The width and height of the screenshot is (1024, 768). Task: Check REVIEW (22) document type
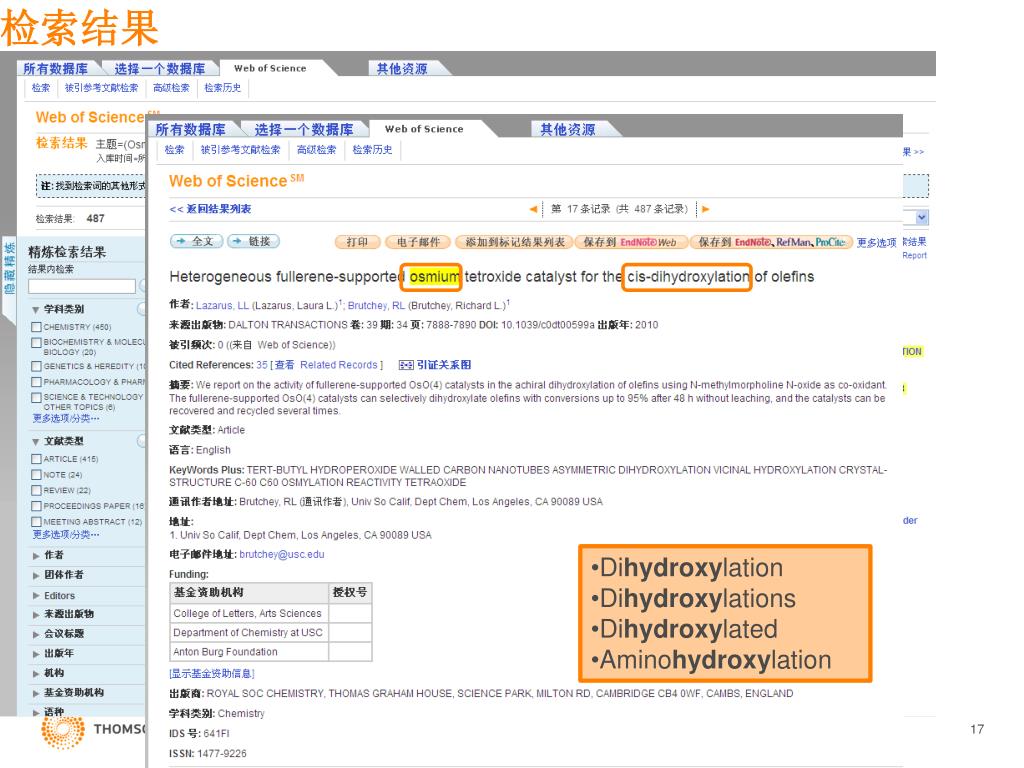point(37,490)
